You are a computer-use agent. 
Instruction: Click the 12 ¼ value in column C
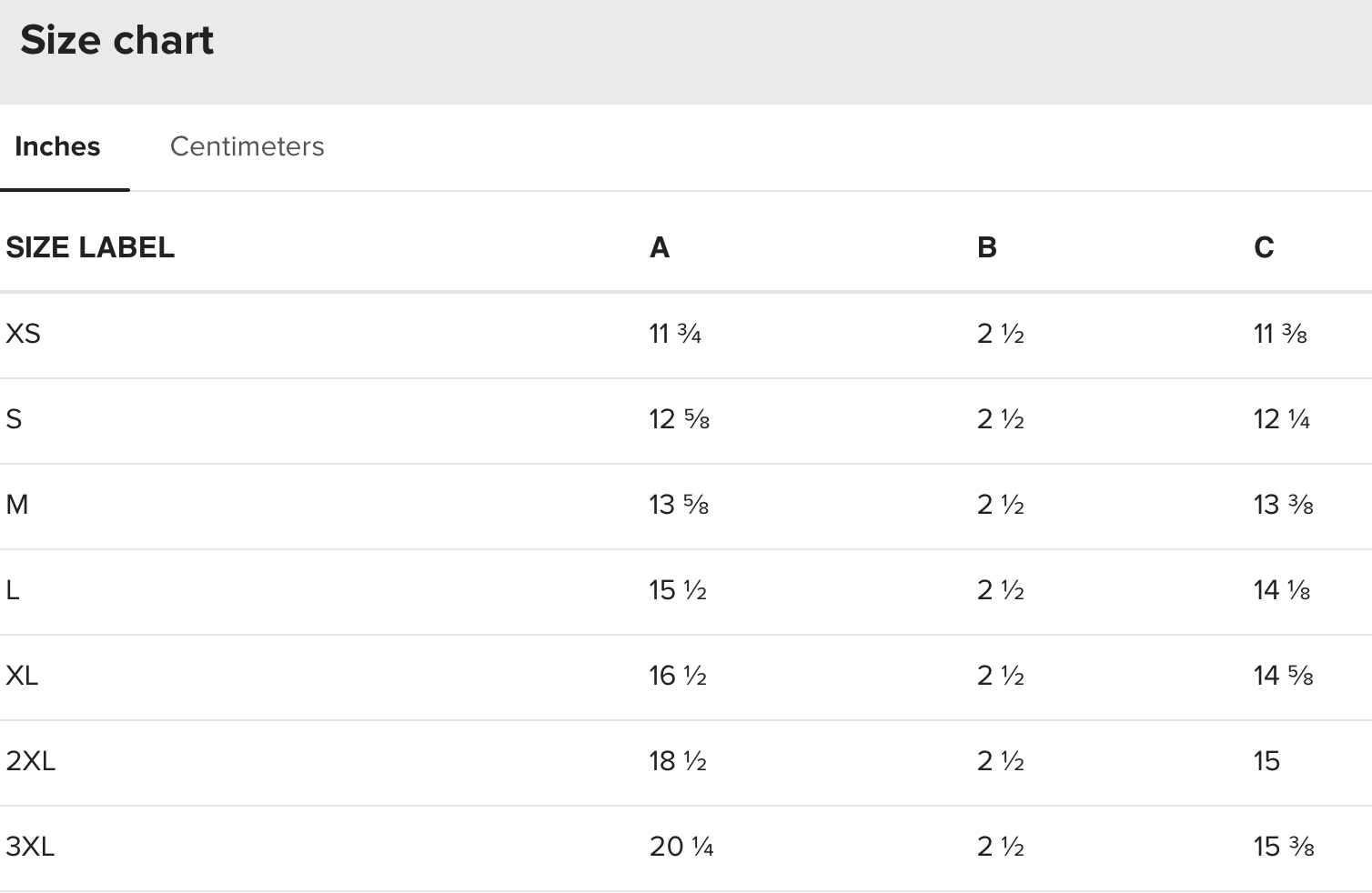point(1282,419)
